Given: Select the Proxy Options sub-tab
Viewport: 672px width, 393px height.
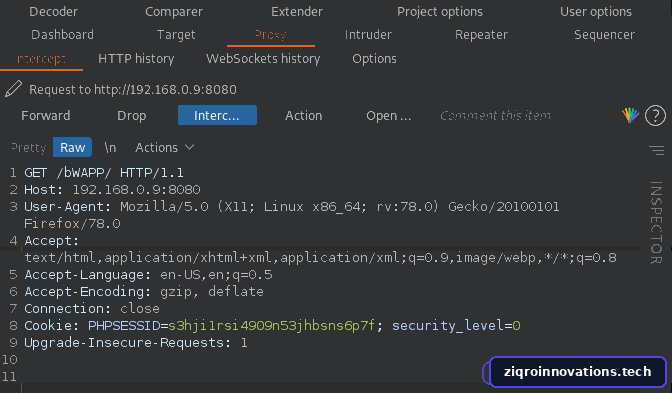Looking at the screenshot, I should point(374,59).
